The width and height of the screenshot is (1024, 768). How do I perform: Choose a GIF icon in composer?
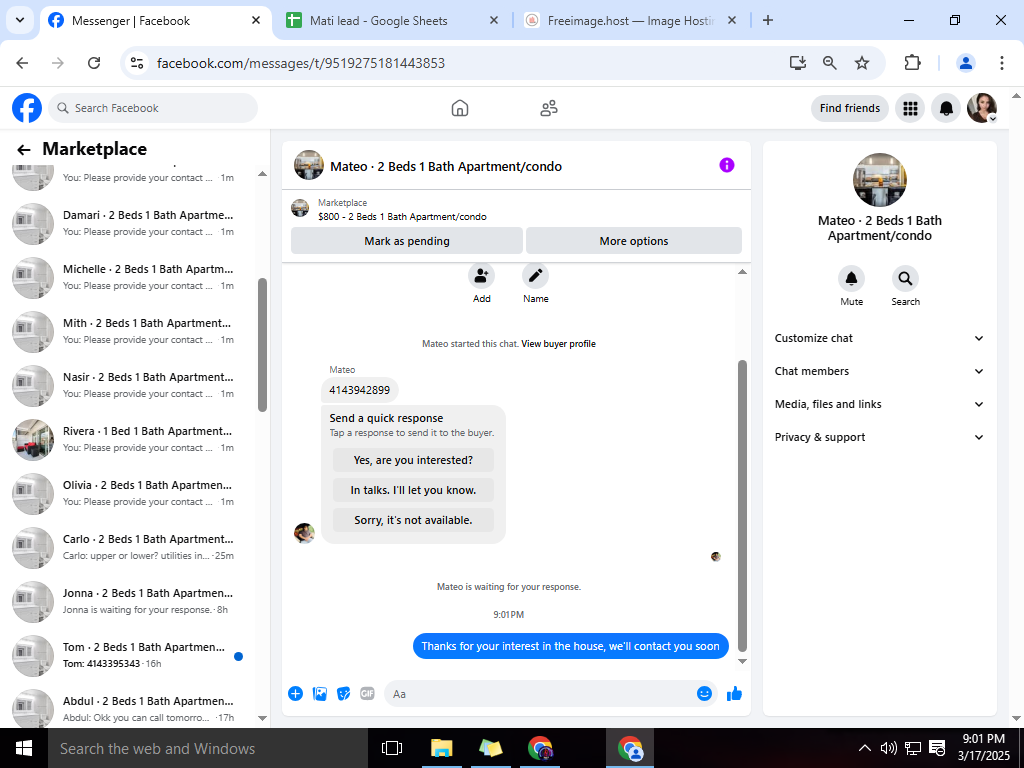point(367,694)
